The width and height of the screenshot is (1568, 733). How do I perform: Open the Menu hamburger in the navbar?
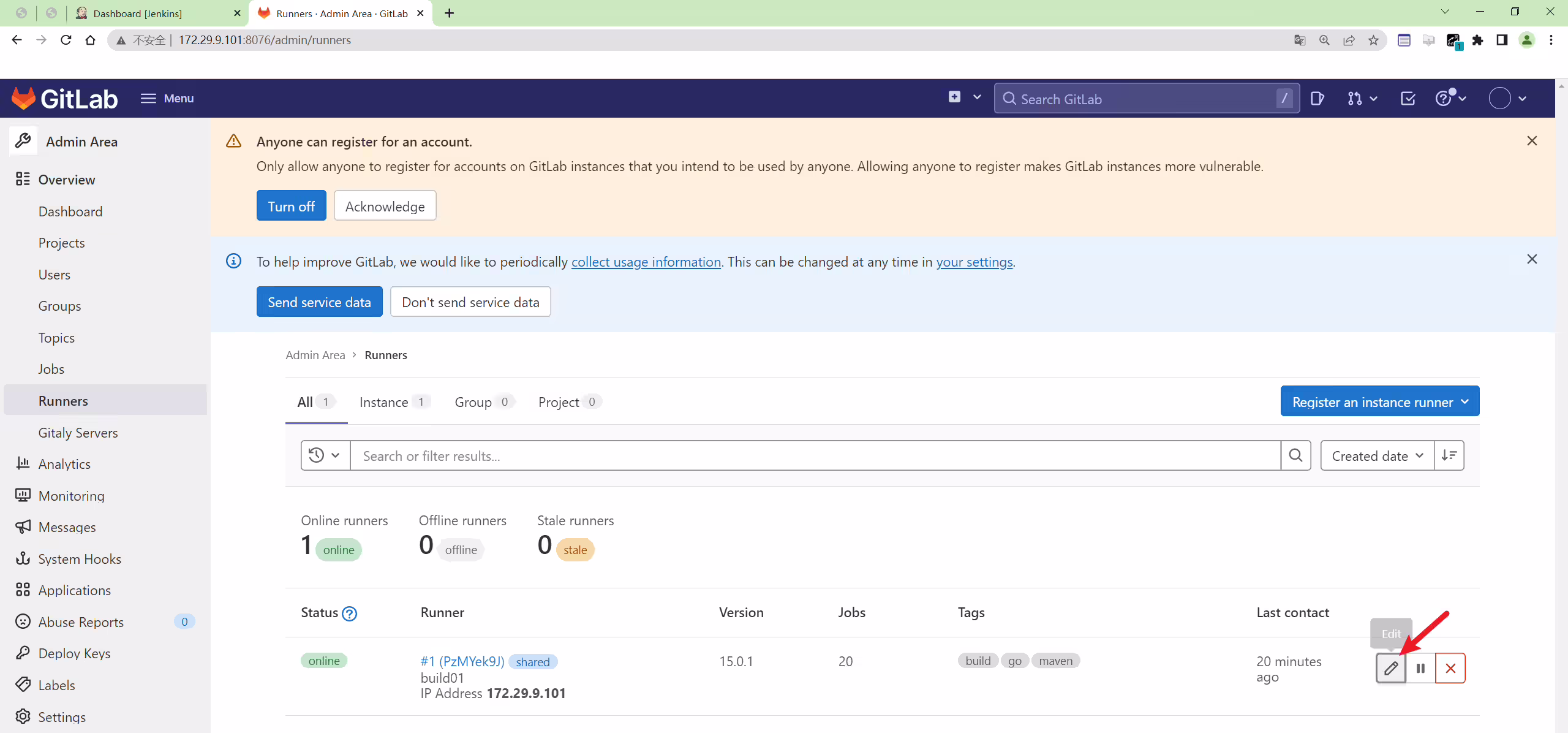click(167, 99)
